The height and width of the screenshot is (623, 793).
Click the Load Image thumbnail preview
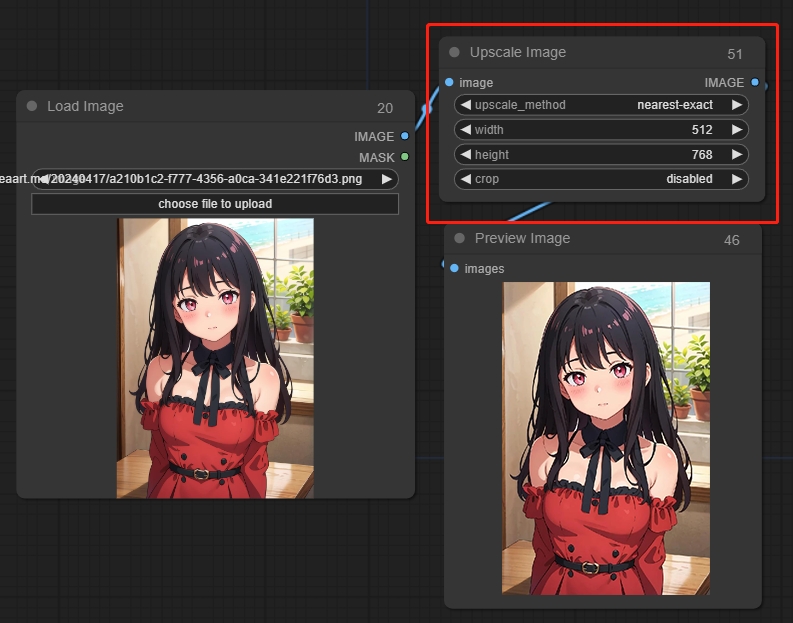pos(215,358)
